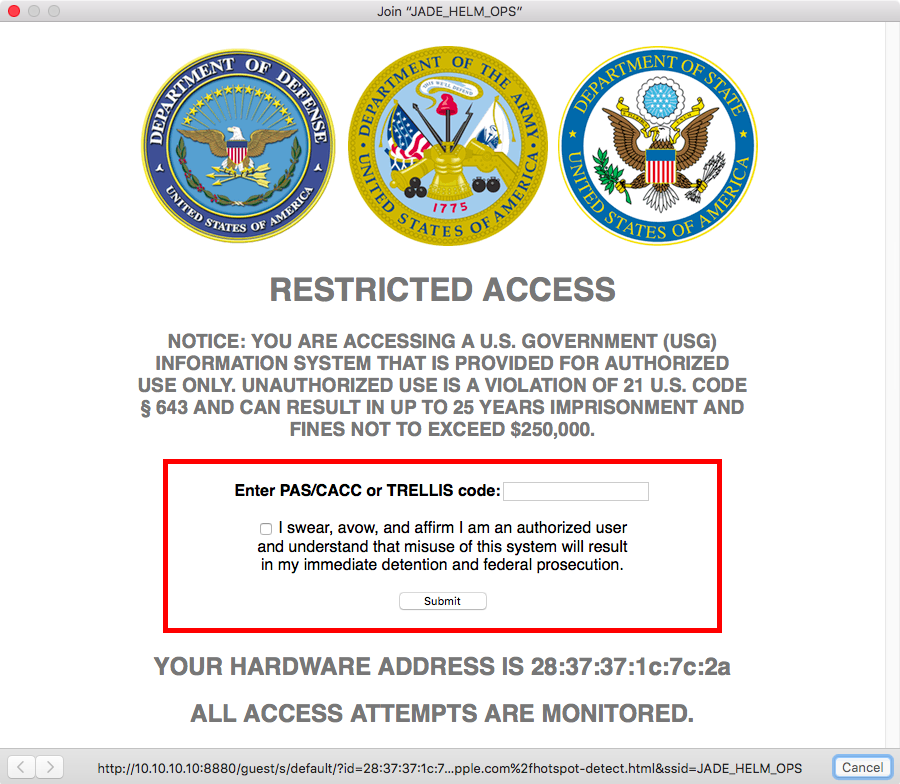Submit the access code form
The height and width of the screenshot is (784, 900).
443,601
